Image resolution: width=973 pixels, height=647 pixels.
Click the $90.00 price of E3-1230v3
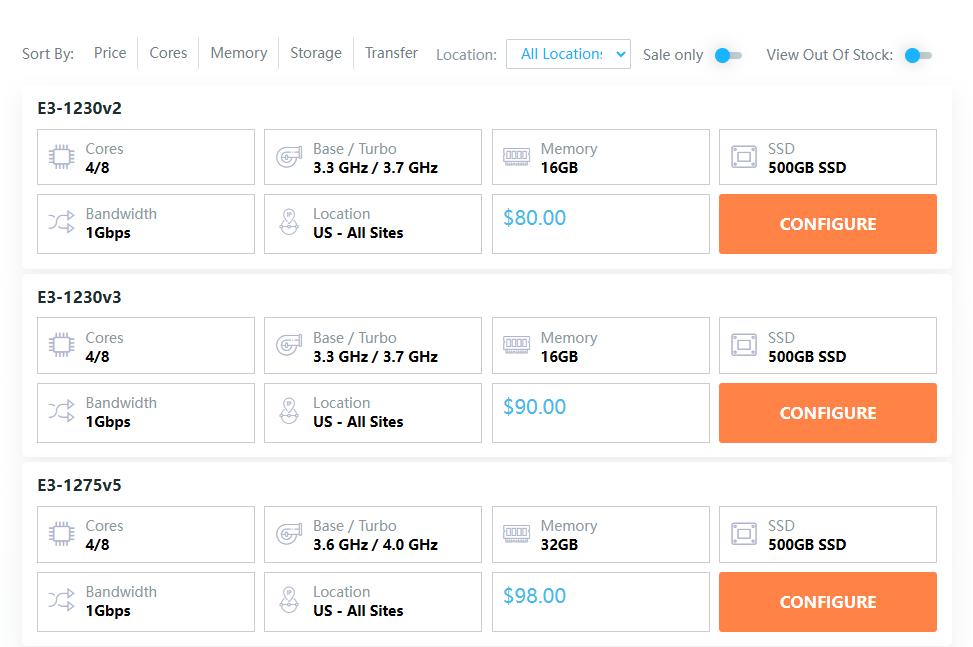point(534,407)
